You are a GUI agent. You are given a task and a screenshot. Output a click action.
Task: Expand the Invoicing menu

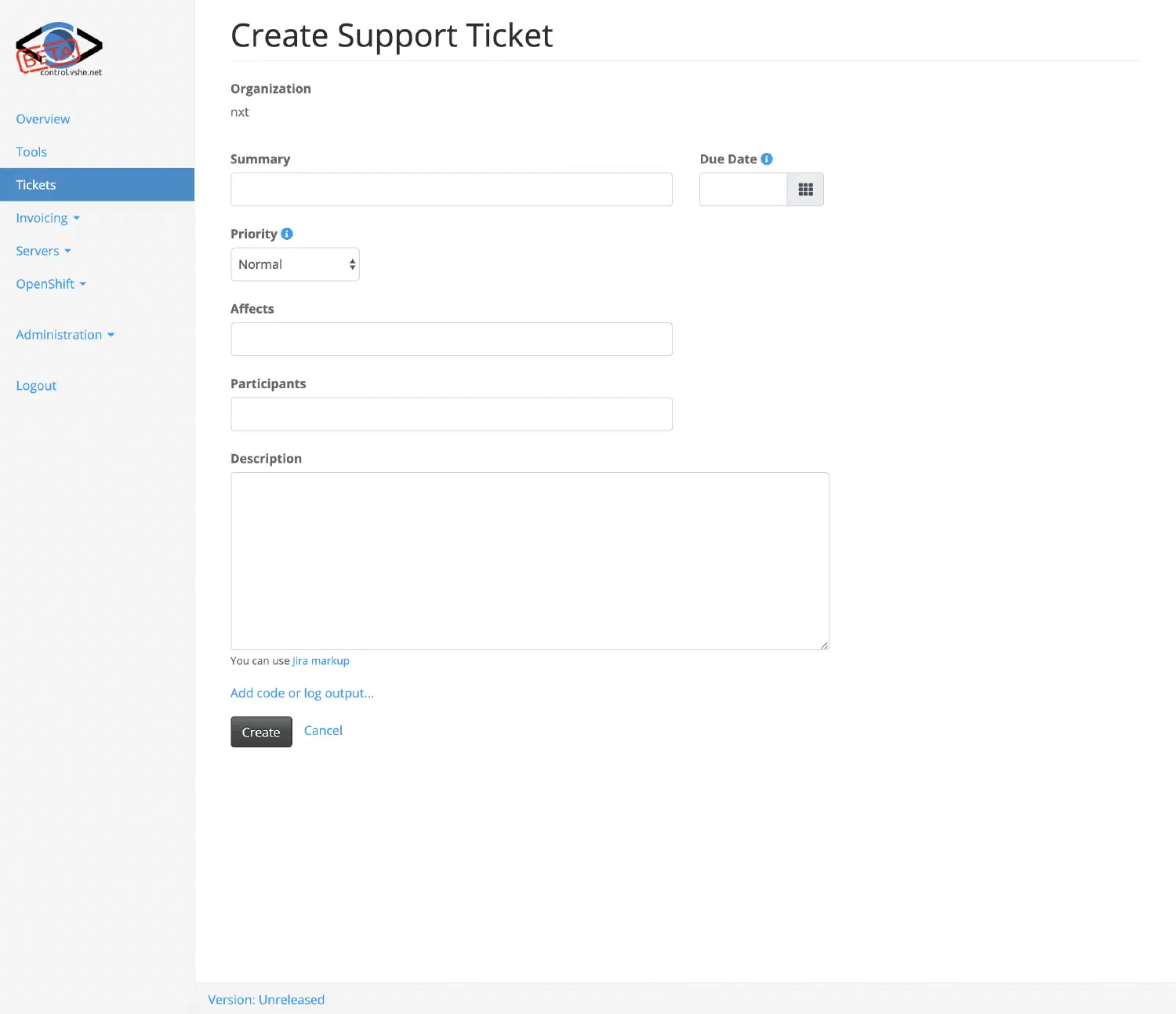pos(48,218)
